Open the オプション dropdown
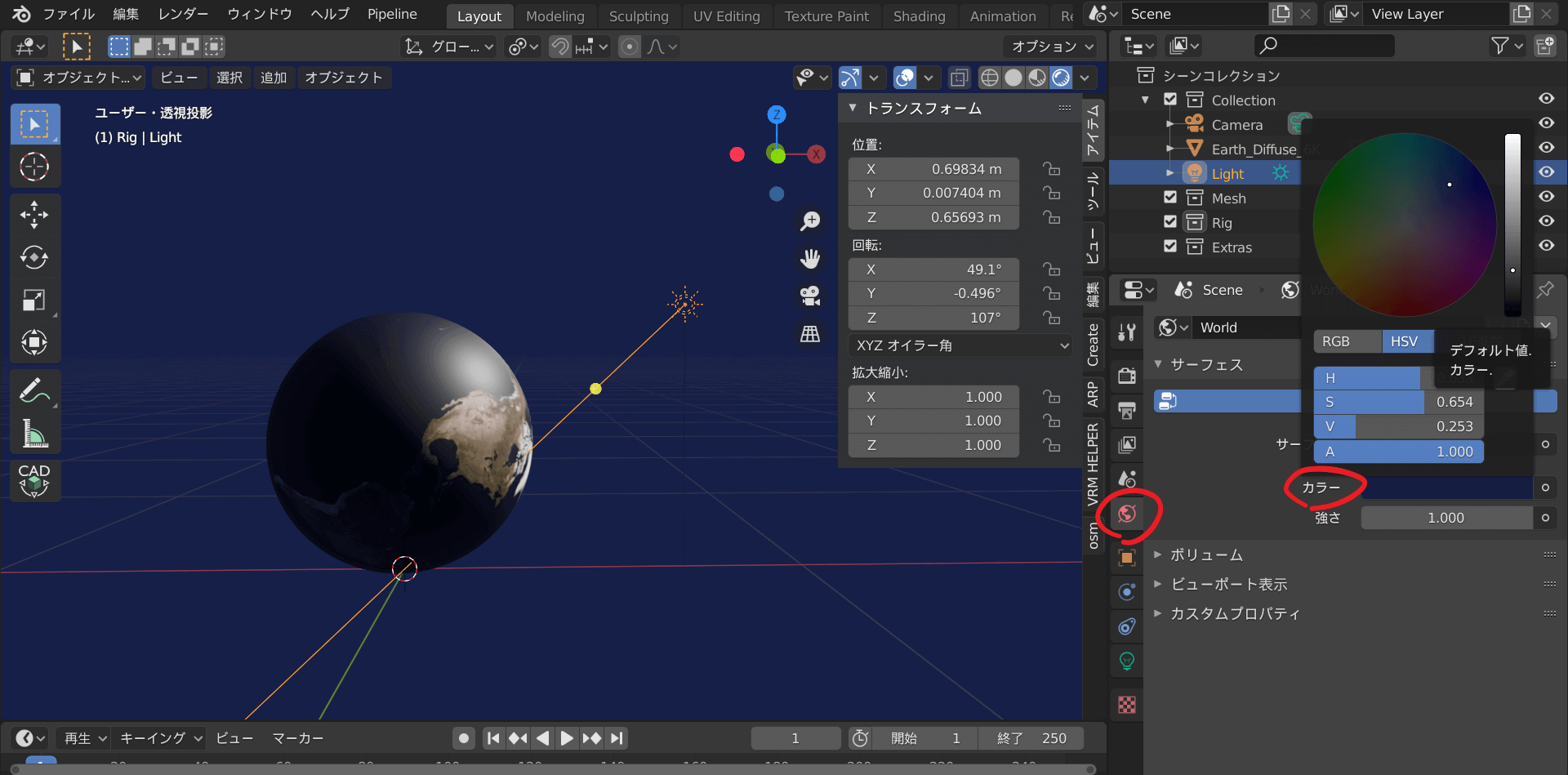Screen dimensions: 1568x775 1052,47
